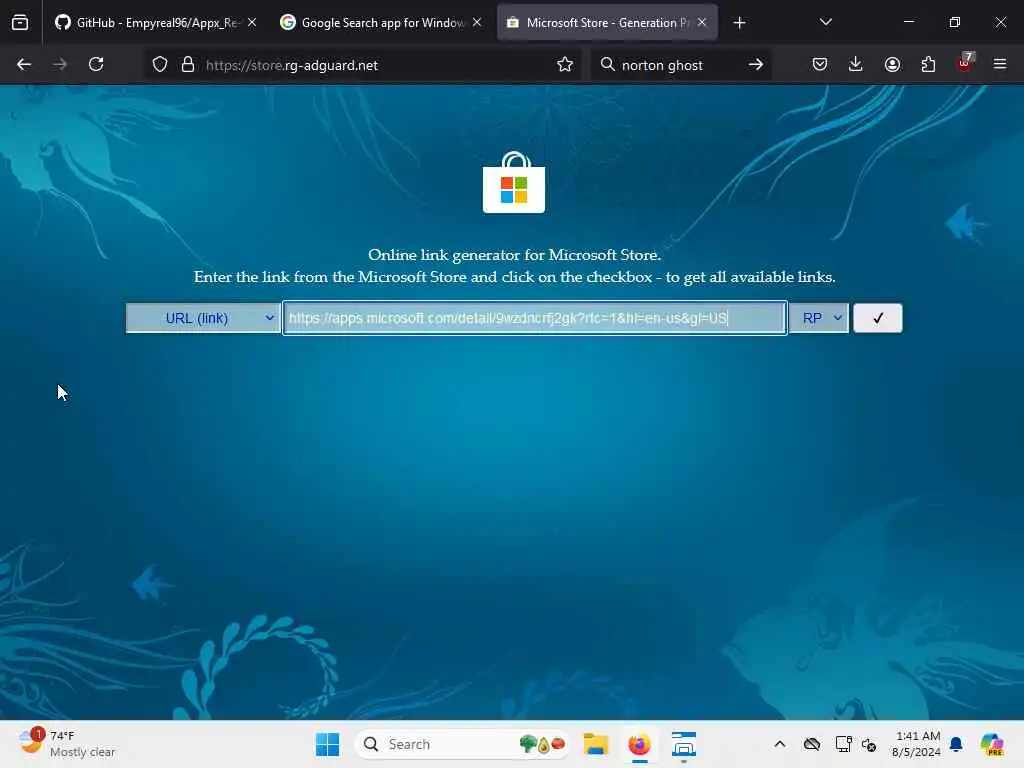Click the muted volume tray icon
Screen dimensions: 1024x768
click(869, 744)
